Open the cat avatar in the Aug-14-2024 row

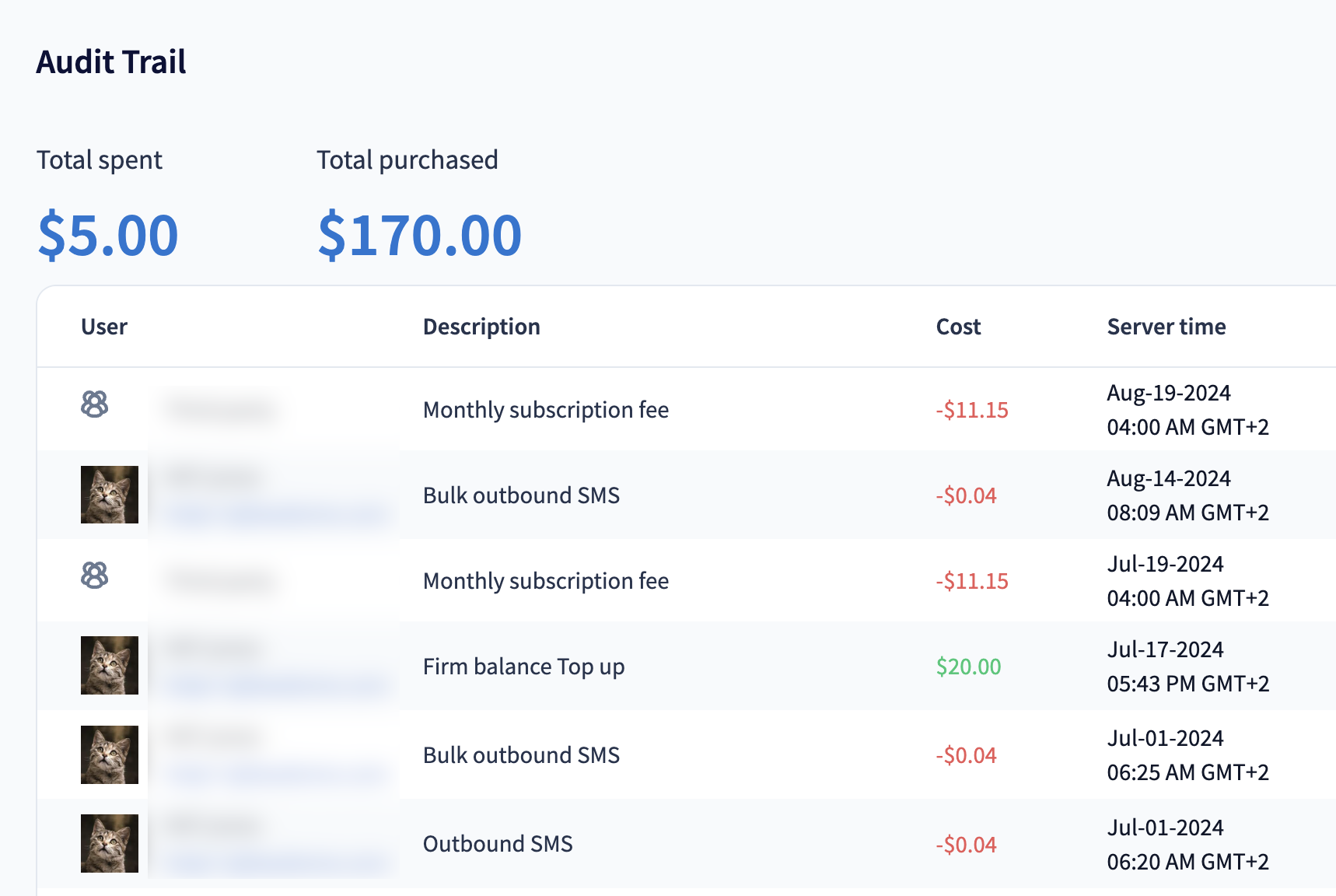110,495
